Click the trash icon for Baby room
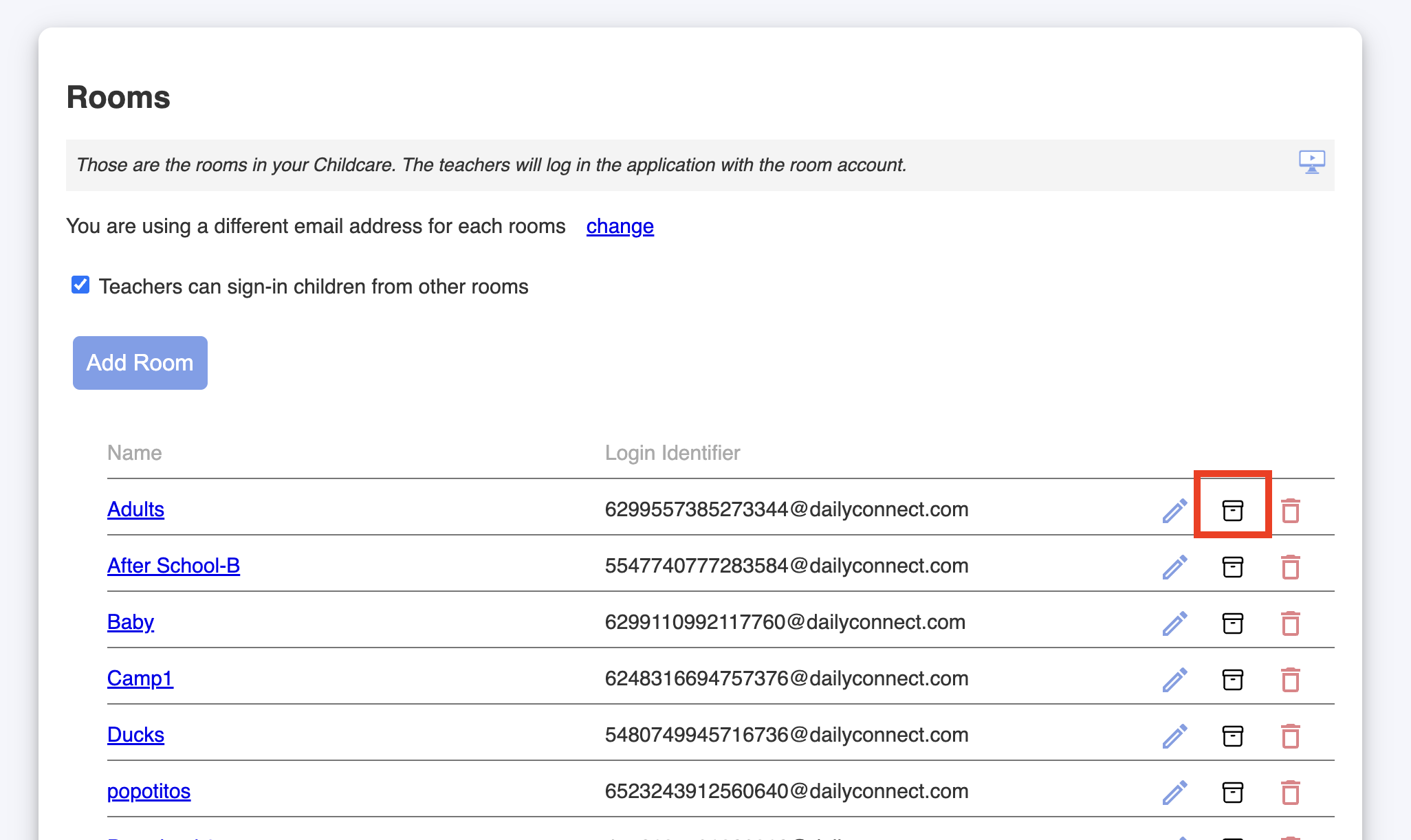Image resolution: width=1411 pixels, height=840 pixels. coord(1290,623)
